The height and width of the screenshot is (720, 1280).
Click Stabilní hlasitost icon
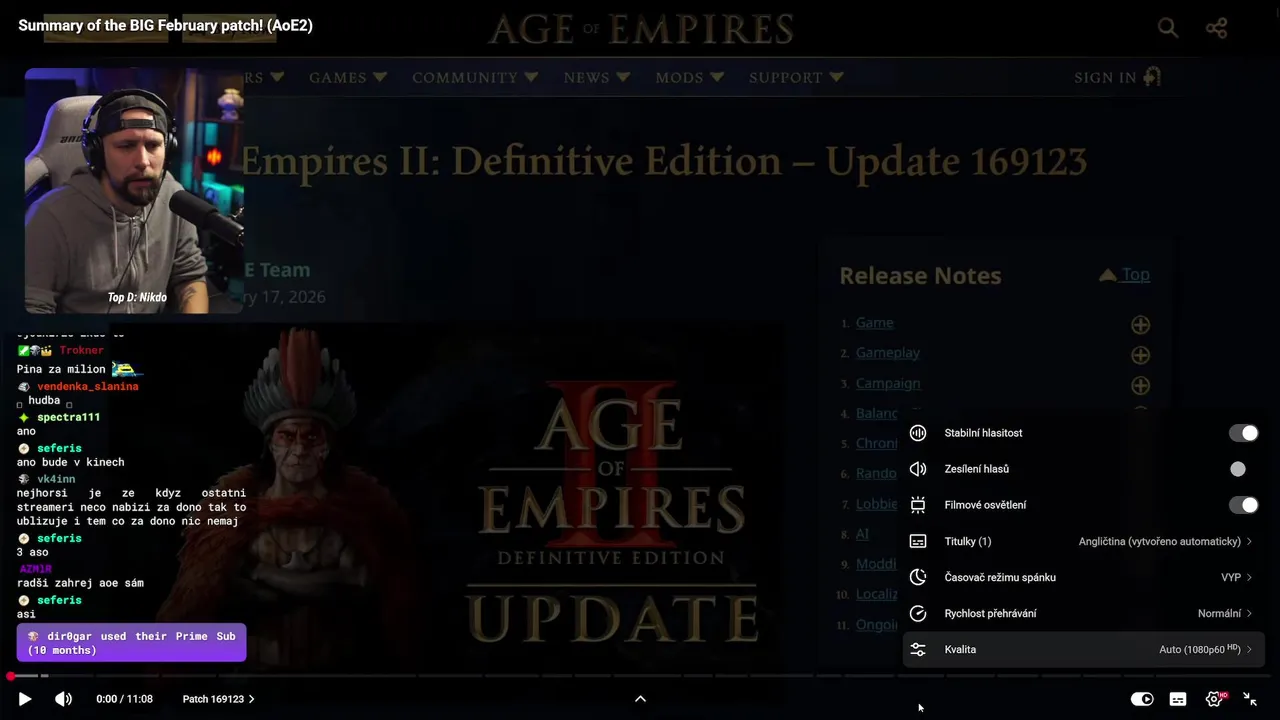coord(918,433)
